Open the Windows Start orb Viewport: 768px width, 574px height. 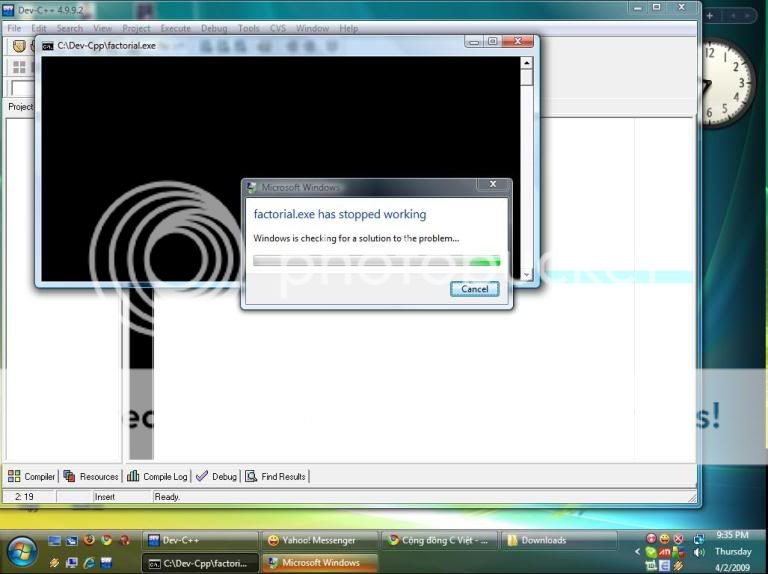(22, 551)
